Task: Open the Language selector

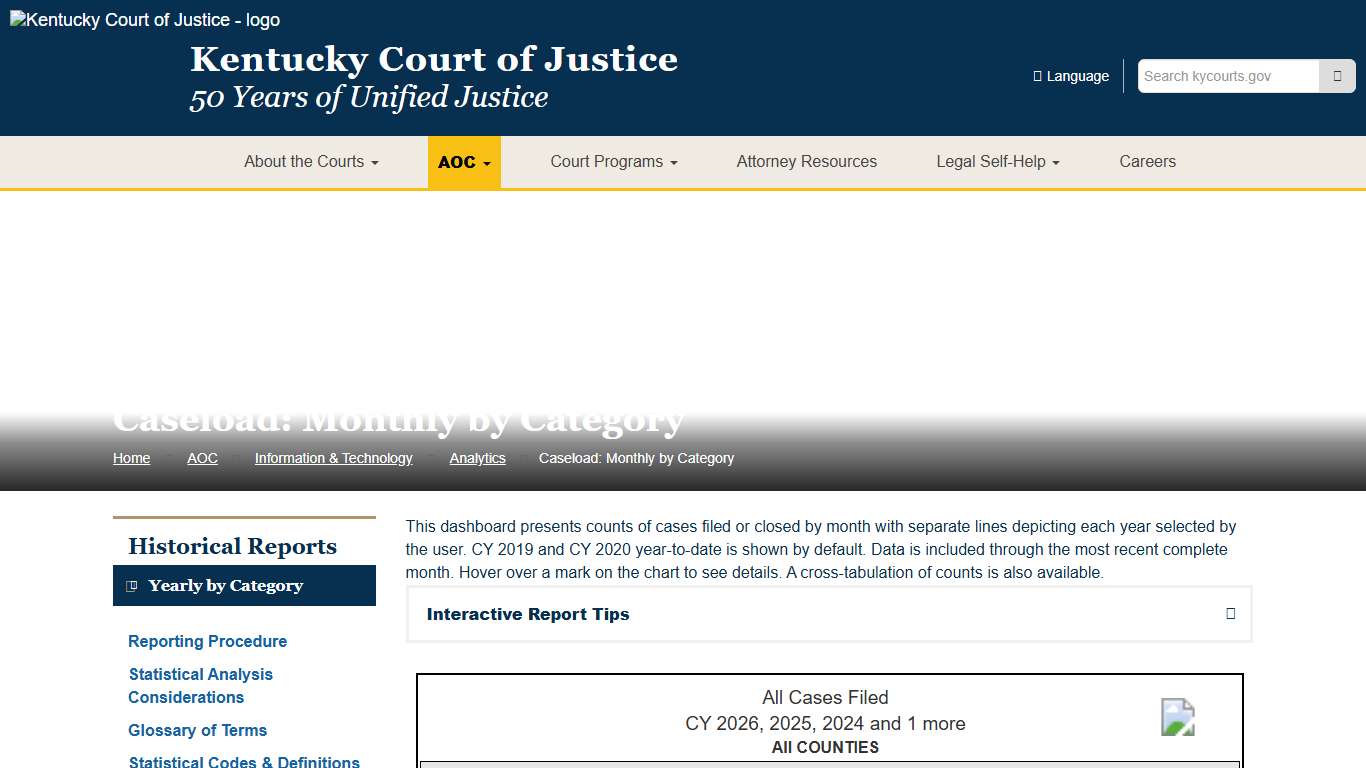Action: (1071, 75)
